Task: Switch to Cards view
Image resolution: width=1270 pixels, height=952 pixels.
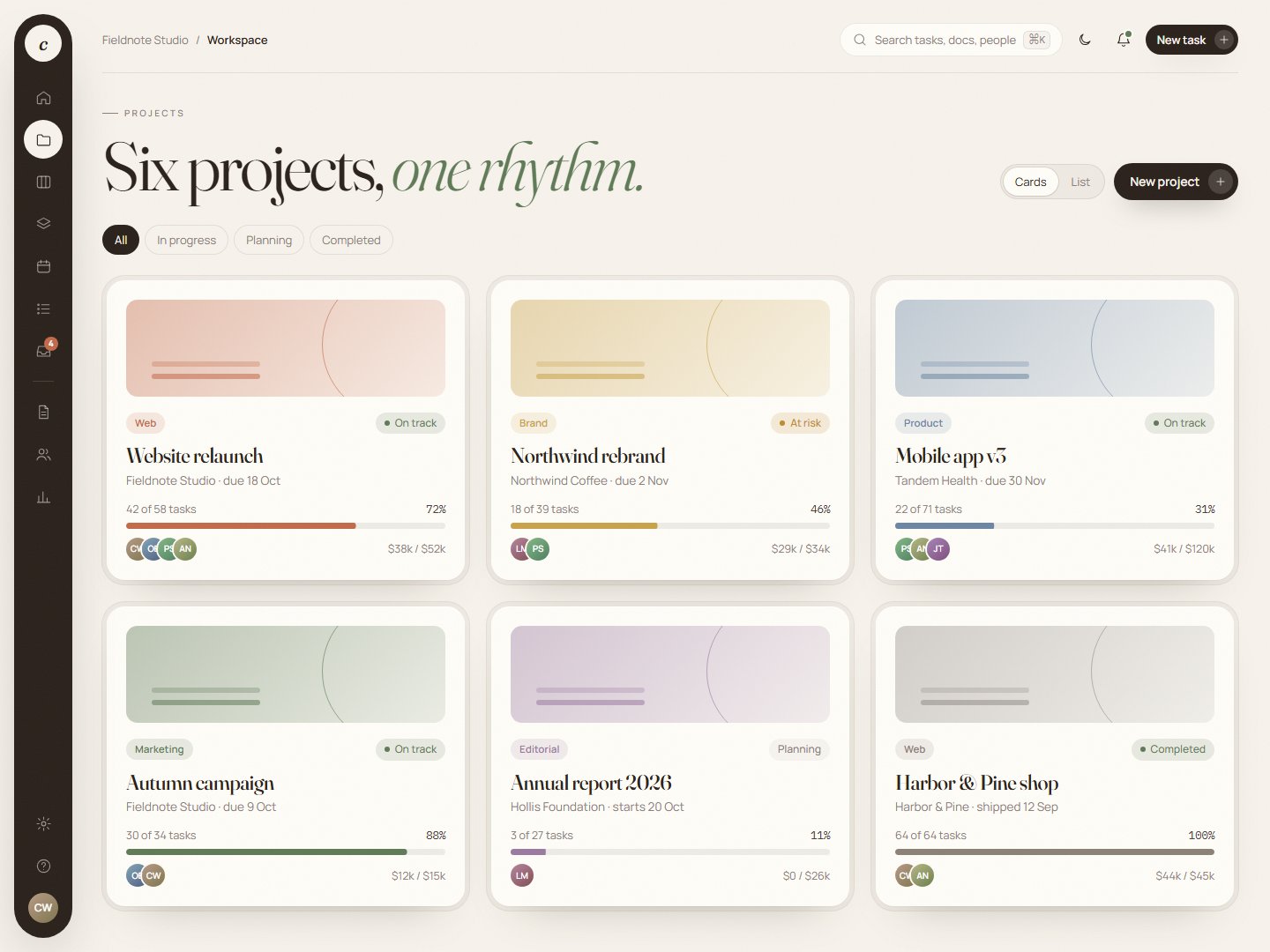Action: (1030, 182)
